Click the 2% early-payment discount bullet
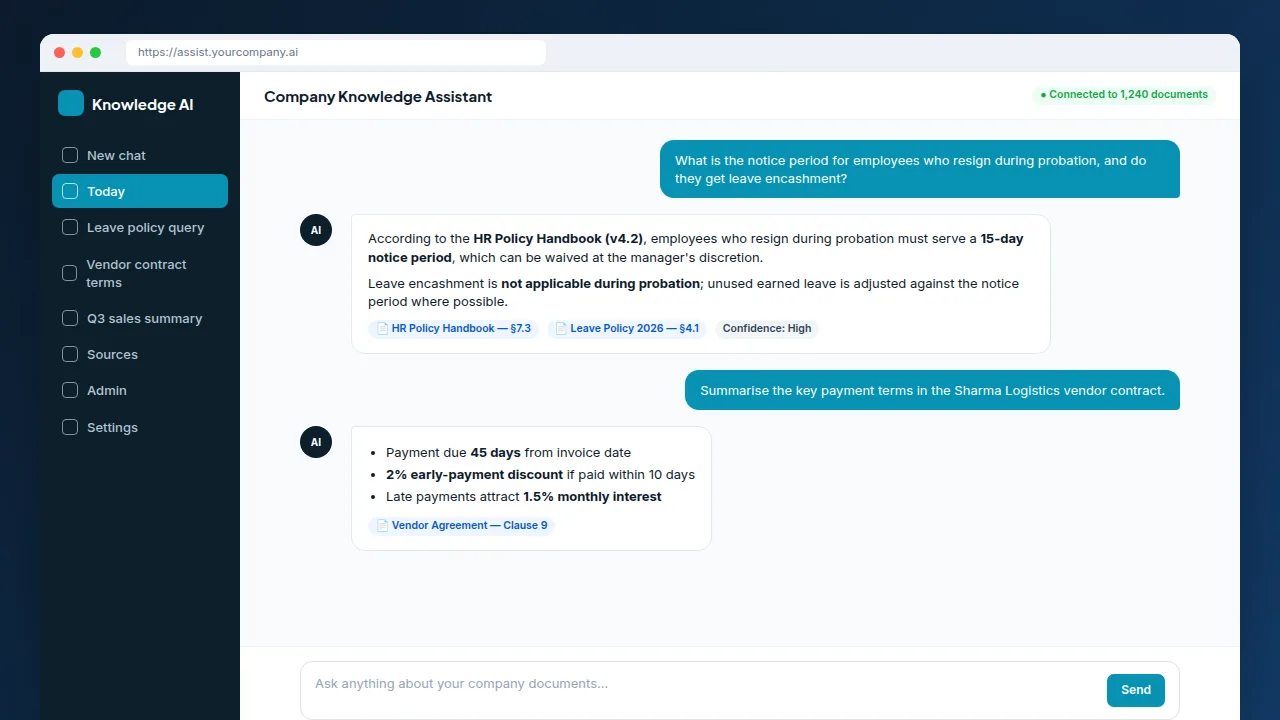 540,475
